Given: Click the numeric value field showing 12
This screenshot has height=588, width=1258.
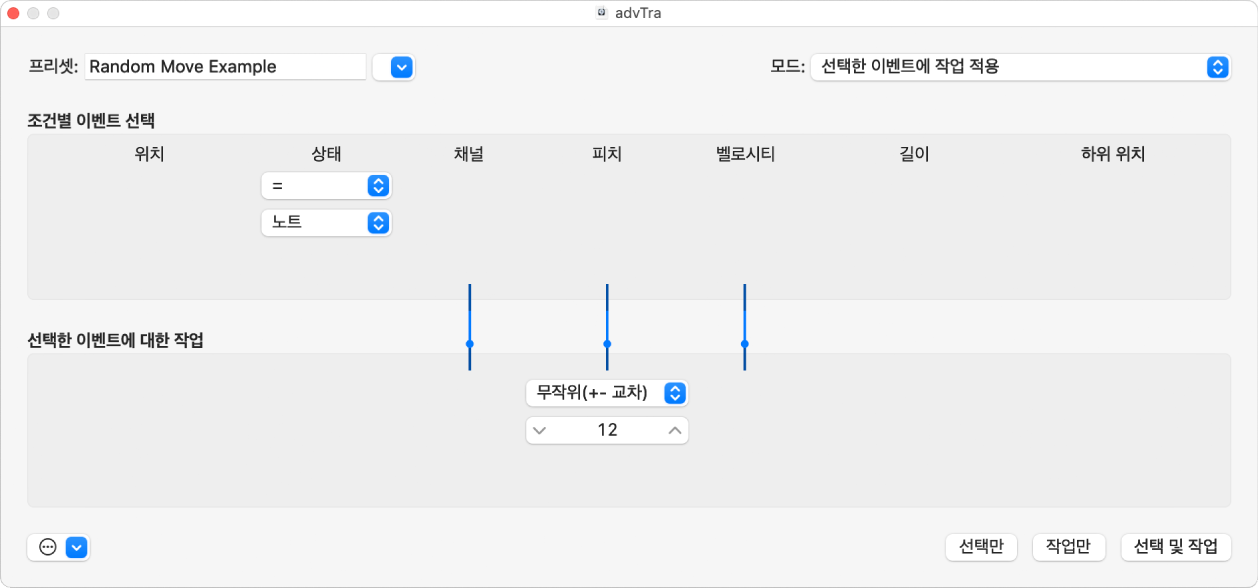Looking at the screenshot, I should [x=607, y=430].
